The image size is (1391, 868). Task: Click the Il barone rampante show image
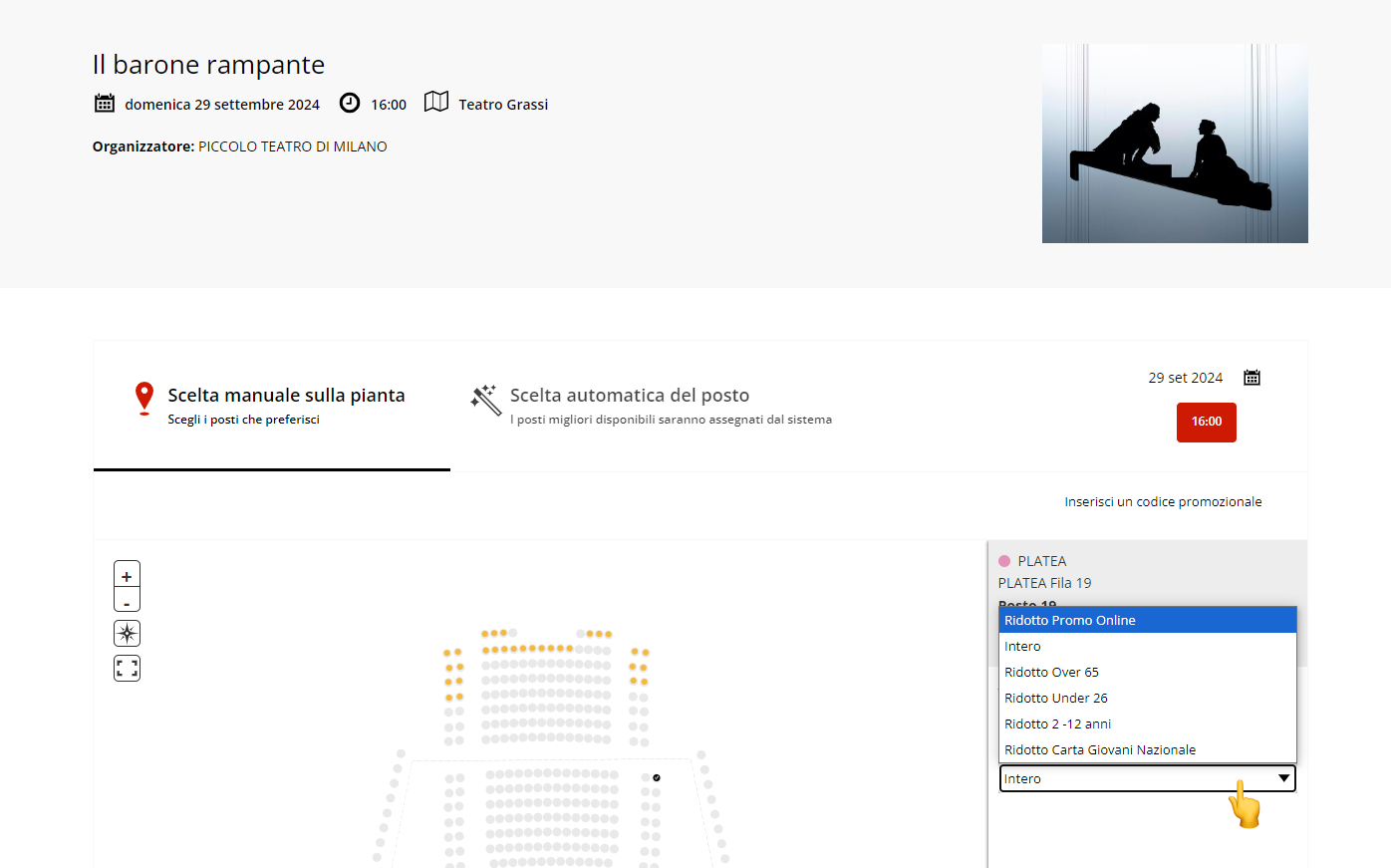pos(1175,144)
